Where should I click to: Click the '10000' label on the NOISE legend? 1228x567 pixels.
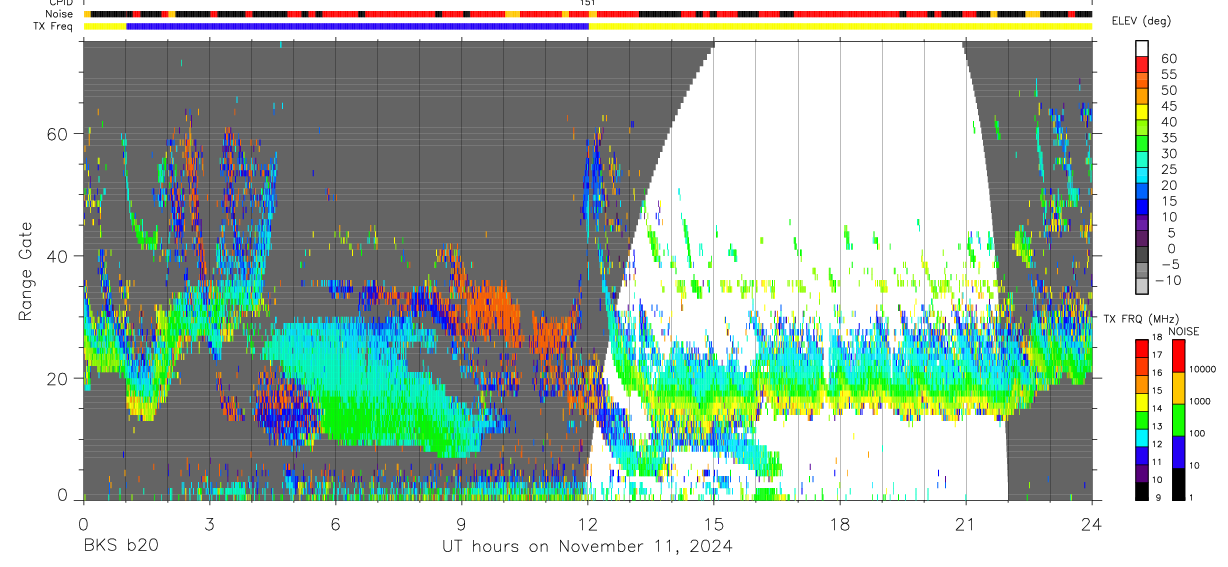pos(1201,369)
